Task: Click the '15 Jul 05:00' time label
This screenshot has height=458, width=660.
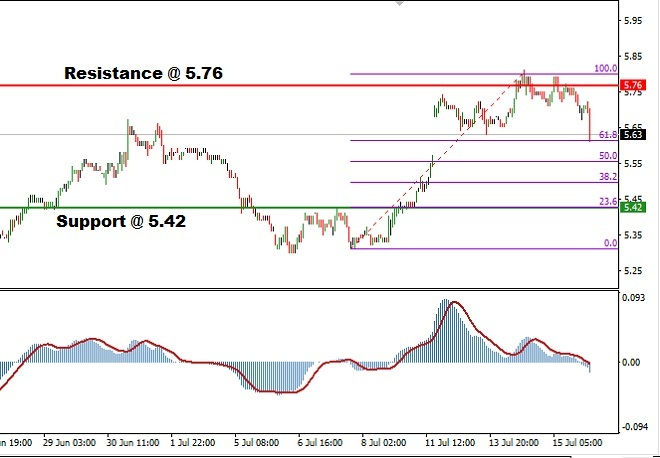Action: pyautogui.click(x=577, y=443)
